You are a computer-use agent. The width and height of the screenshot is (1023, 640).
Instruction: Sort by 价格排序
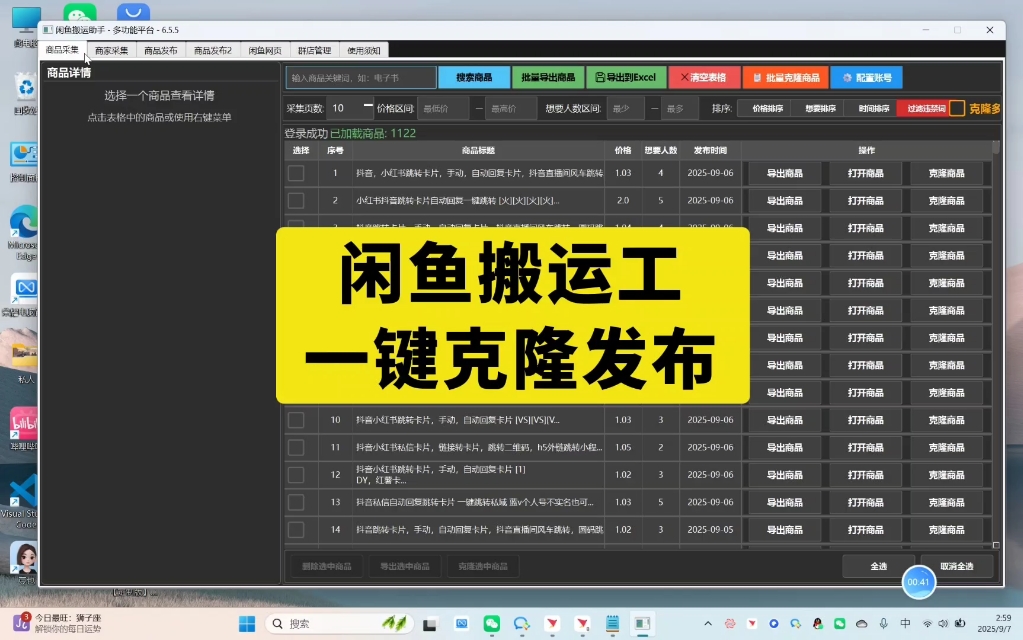point(767,109)
